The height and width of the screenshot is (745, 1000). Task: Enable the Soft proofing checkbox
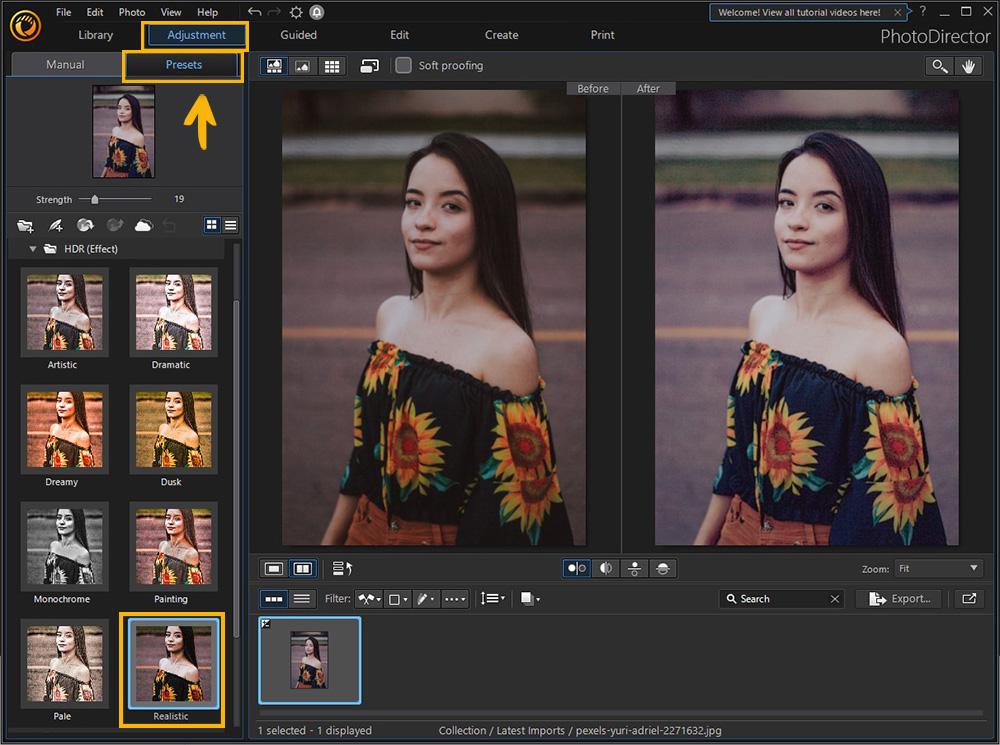tap(403, 66)
